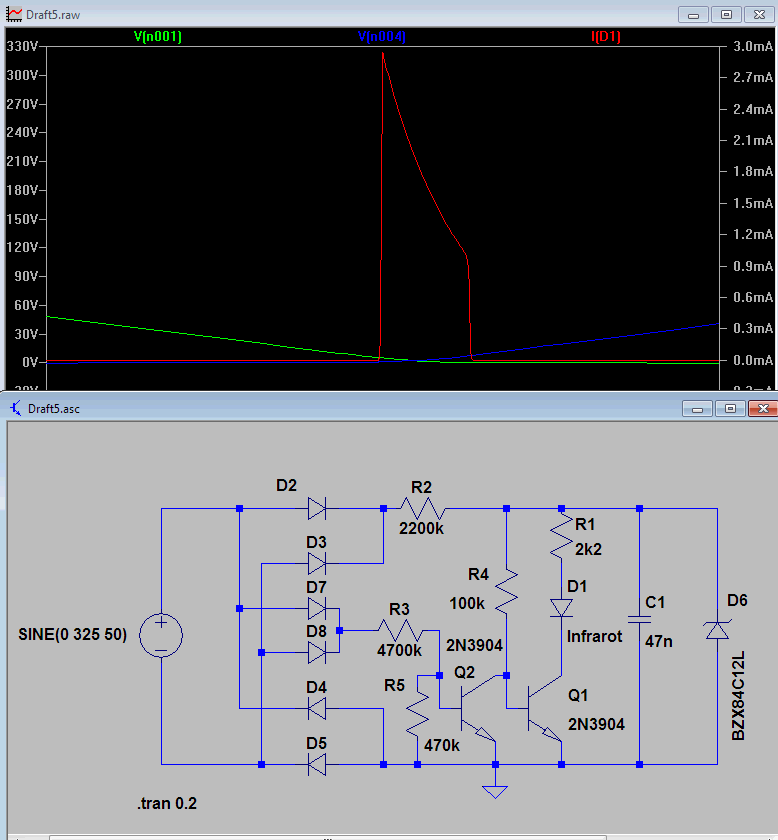Click the Draft5.asc title text
This screenshot has width=778, height=840.
tap(54, 409)
